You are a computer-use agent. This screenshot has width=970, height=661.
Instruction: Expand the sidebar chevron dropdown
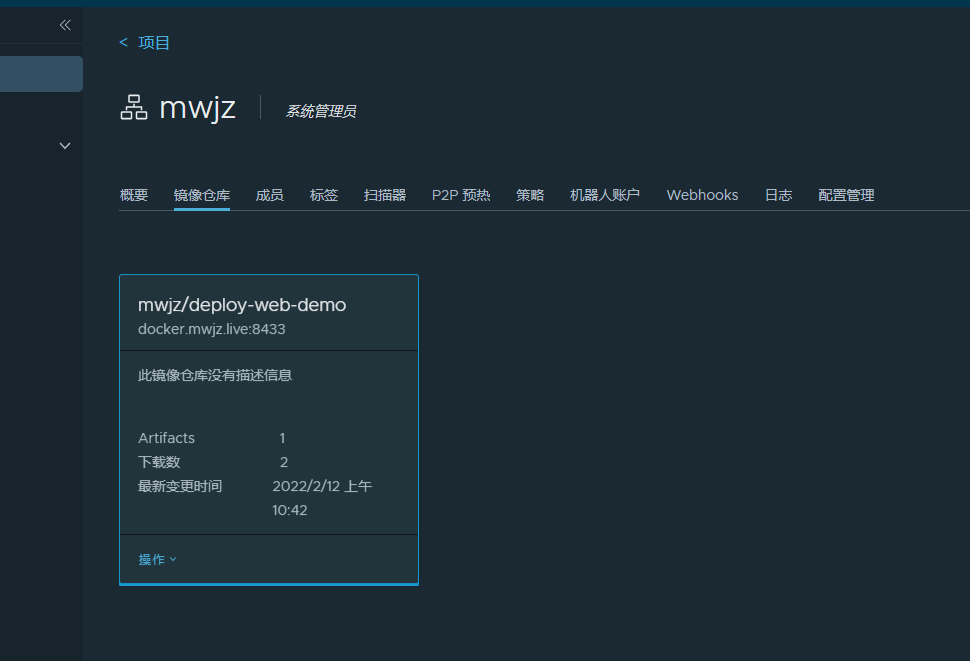point(65,146)
